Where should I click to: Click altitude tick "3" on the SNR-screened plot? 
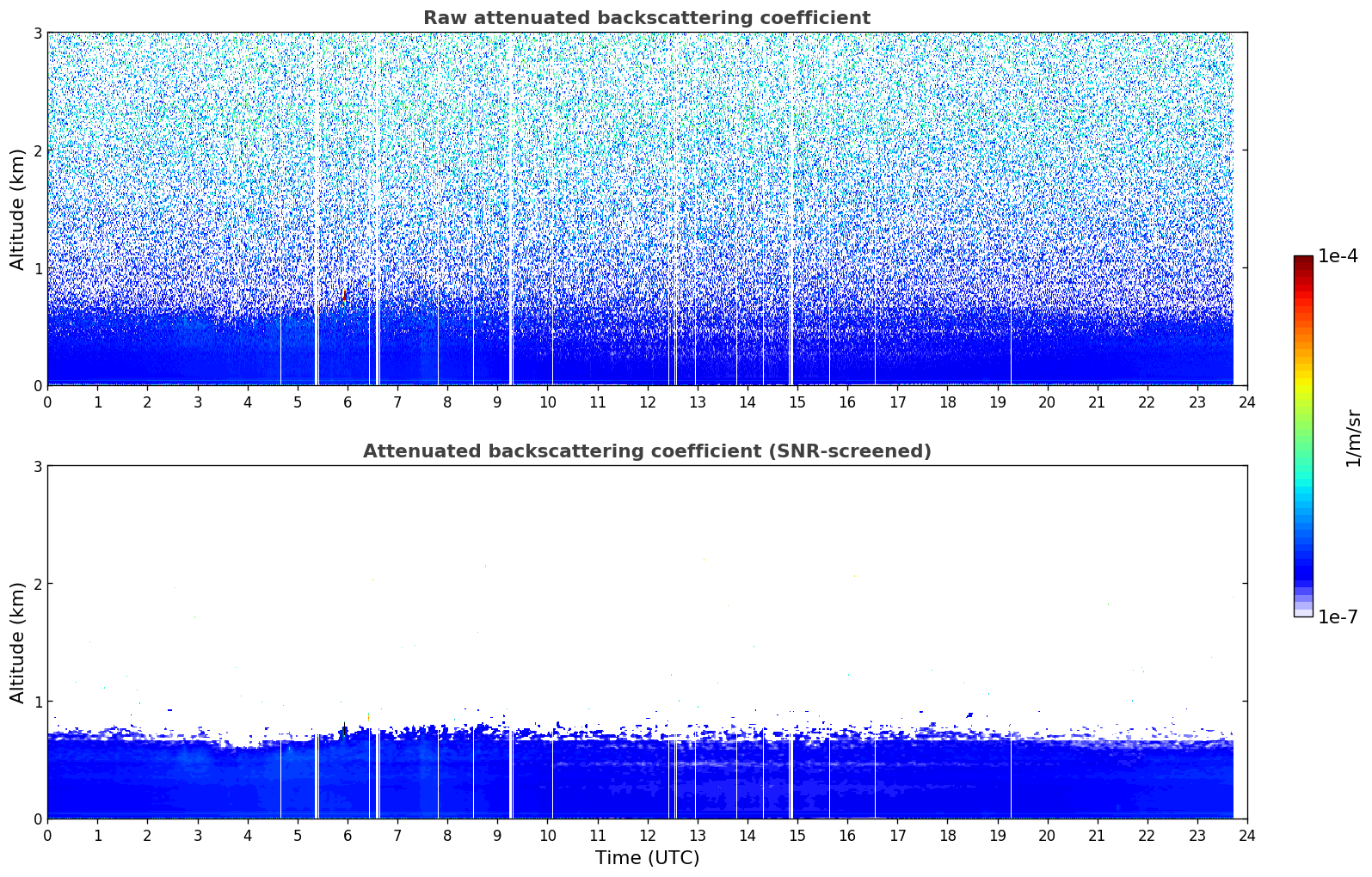click(x=38, y=467)
